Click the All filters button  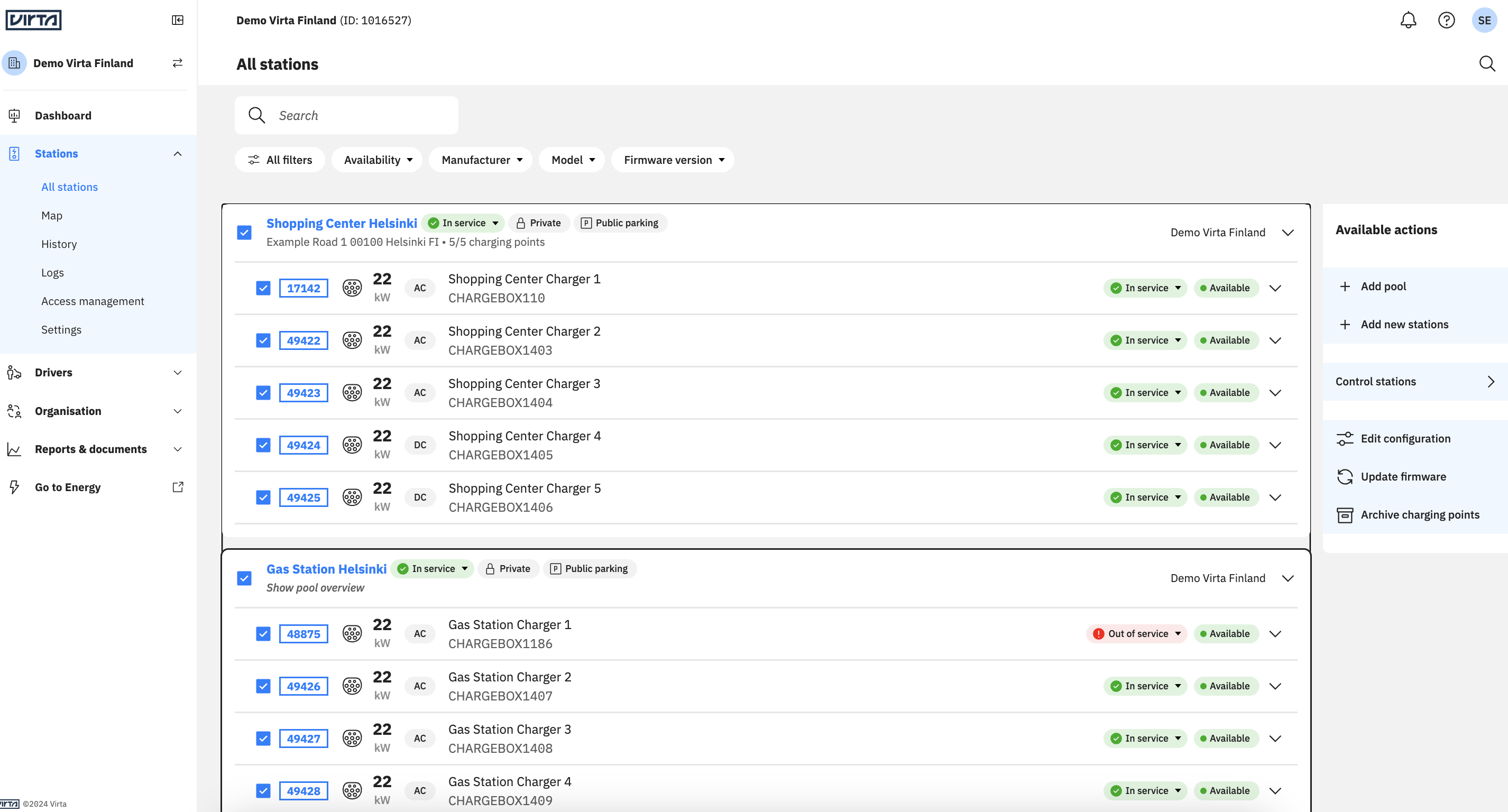[x=280, y=160]
